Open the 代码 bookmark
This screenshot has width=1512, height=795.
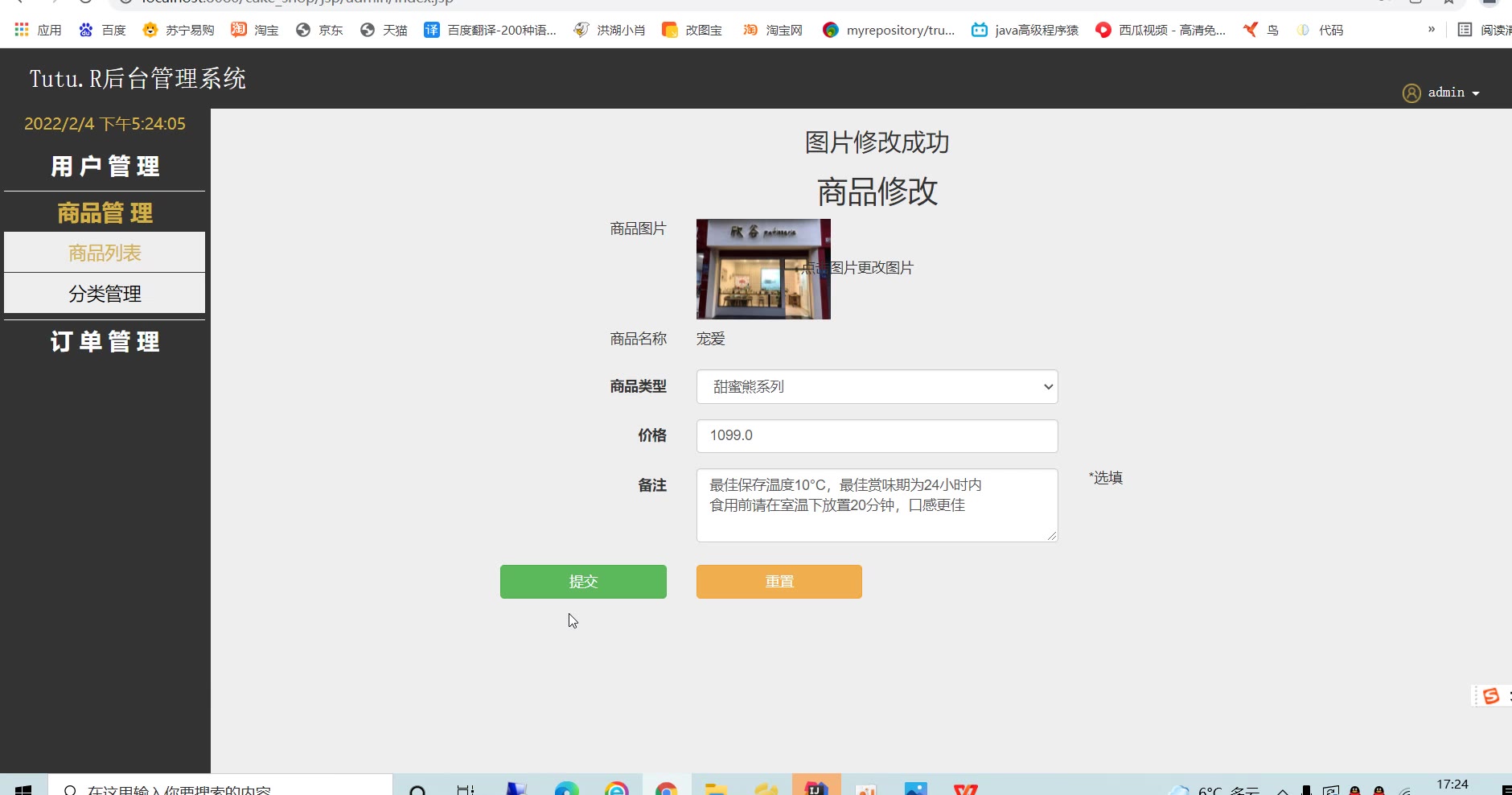1319,30
